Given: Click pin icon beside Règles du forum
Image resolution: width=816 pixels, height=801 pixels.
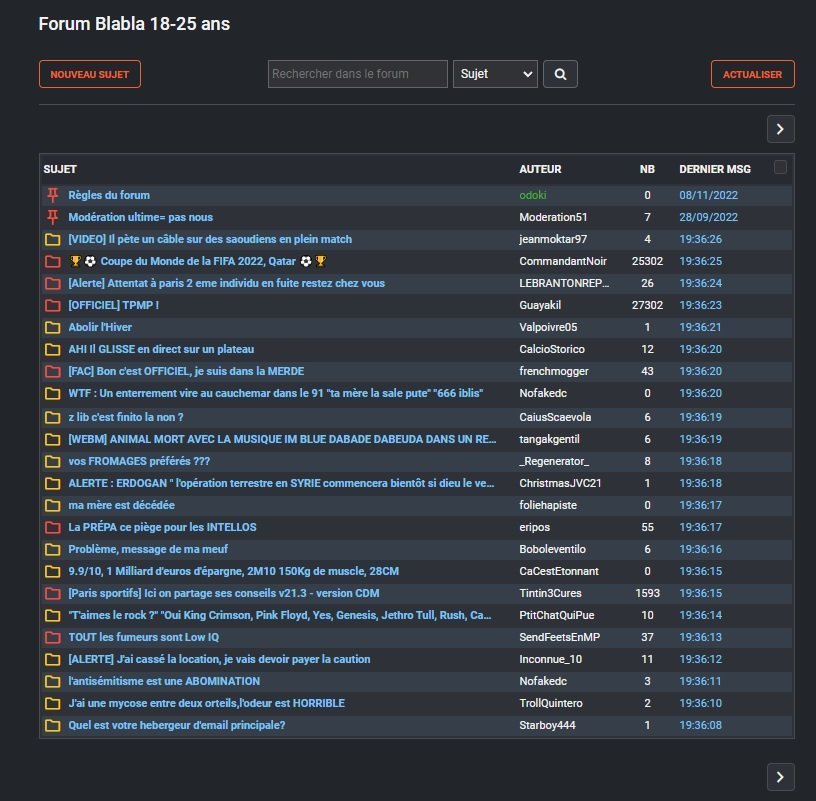Looking at the screenshot, I should (53, 195).
